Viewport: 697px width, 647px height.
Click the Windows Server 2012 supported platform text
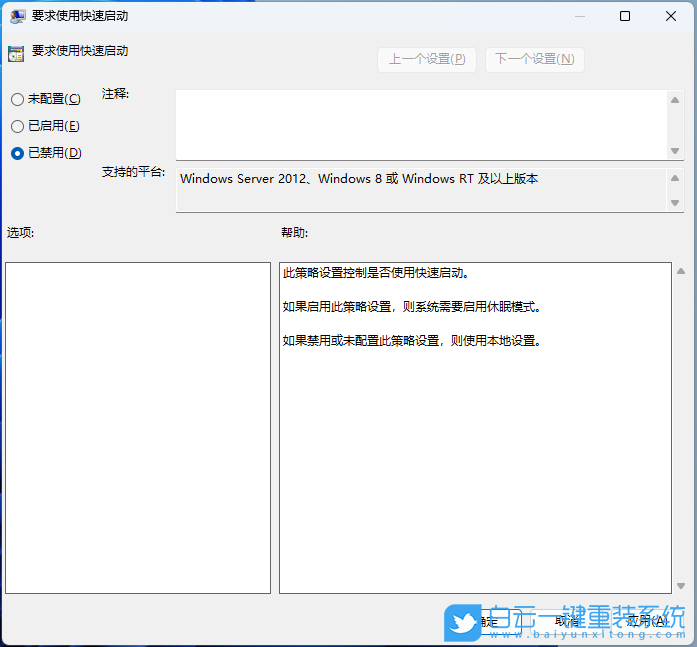pos(359,179)
